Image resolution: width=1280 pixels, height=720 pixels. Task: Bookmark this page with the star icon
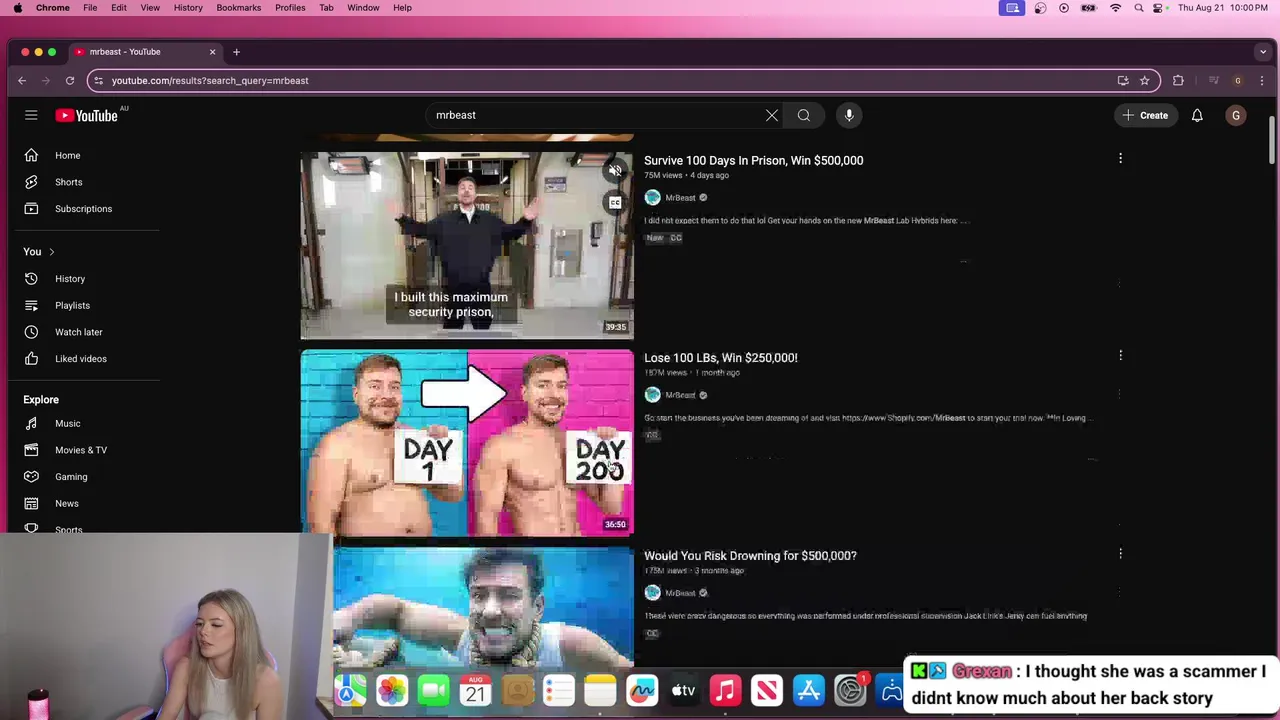(1144, 80)
